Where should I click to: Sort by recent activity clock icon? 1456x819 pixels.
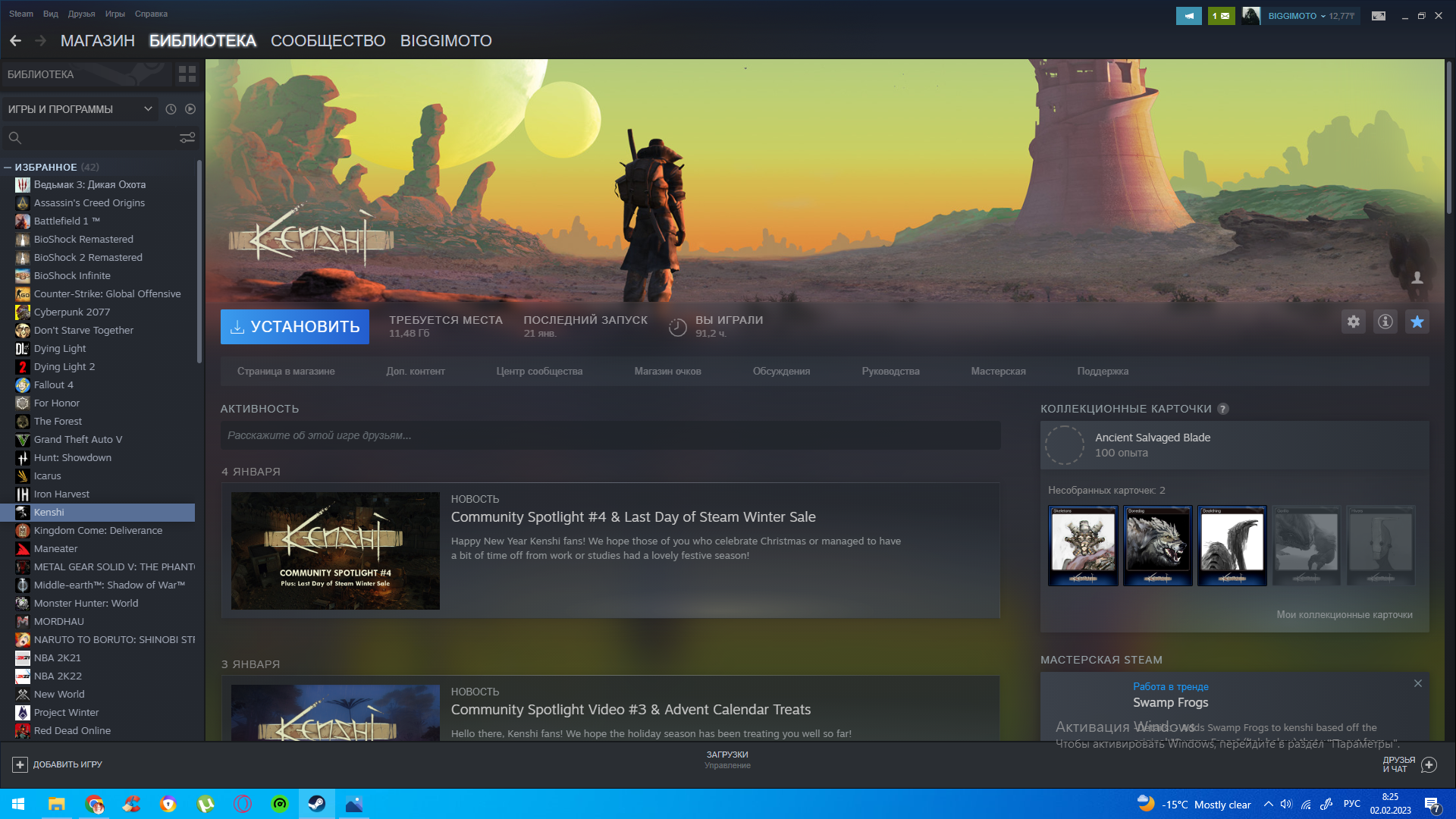171,109
